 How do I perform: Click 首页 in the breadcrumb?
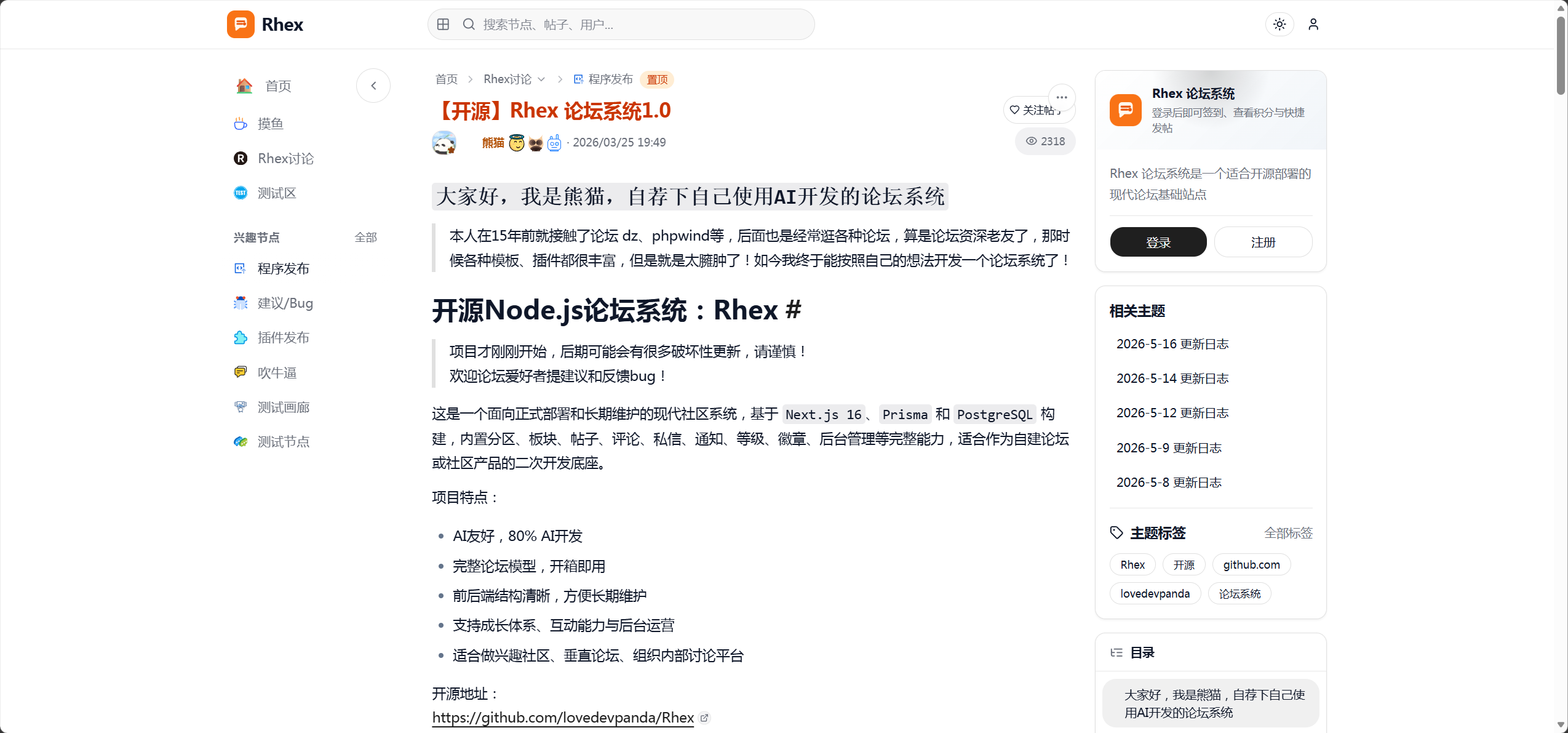click(447, 79)
